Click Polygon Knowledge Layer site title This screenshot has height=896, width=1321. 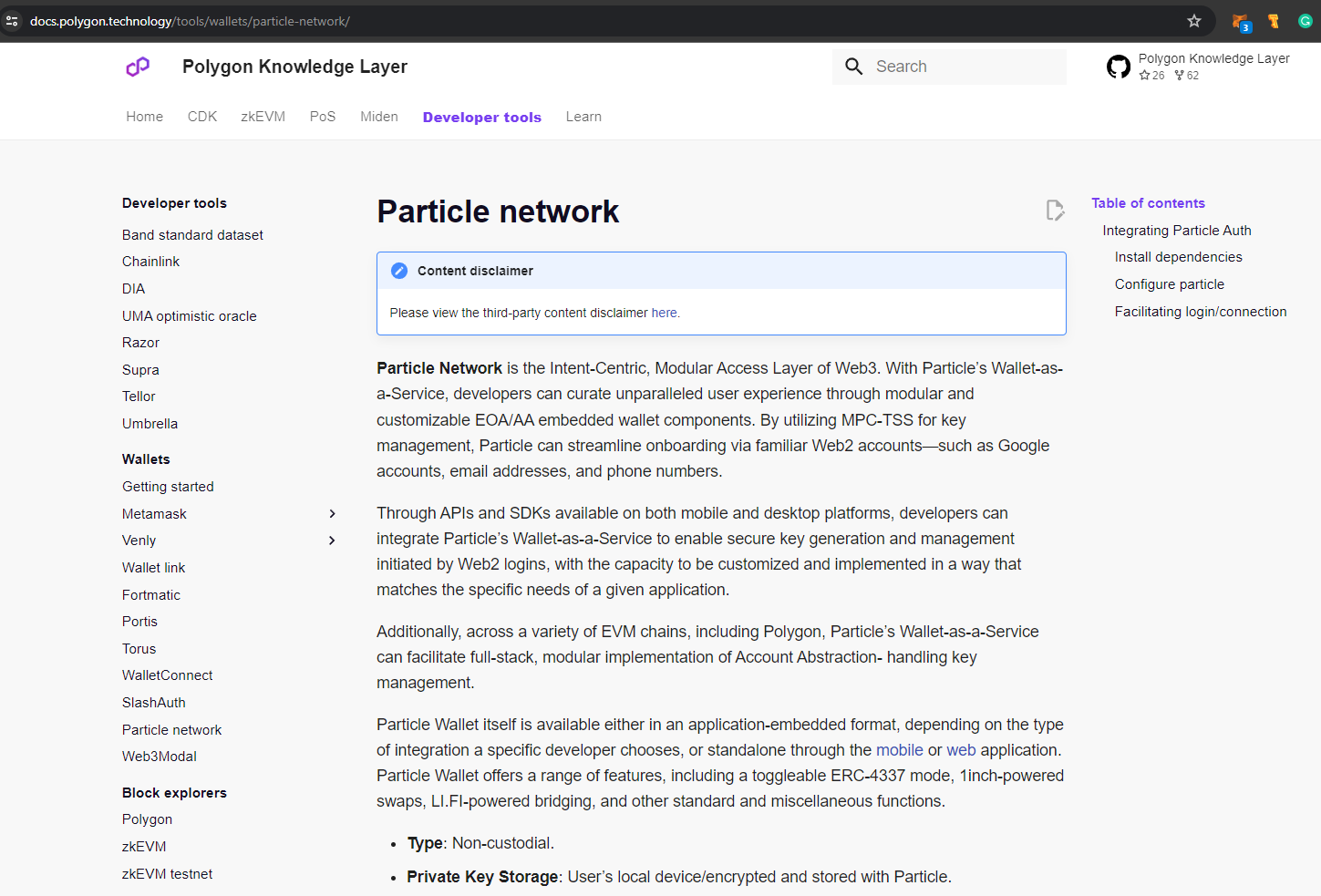[x=294, y=67]
